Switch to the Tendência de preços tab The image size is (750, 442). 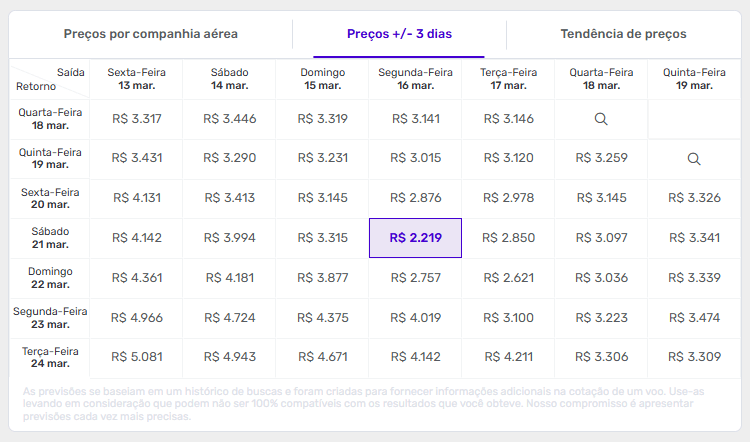tap(624, 34)
